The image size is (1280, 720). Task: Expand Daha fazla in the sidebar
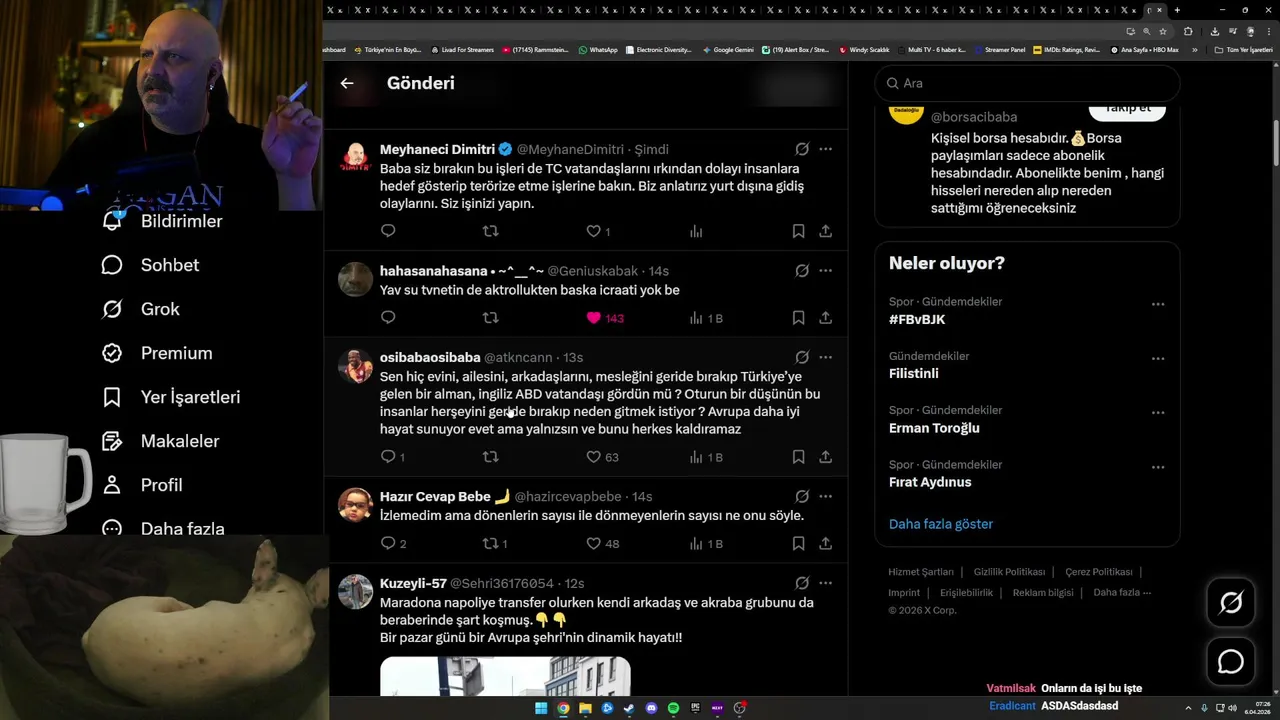pyautogui.click(x=163, y=528)
